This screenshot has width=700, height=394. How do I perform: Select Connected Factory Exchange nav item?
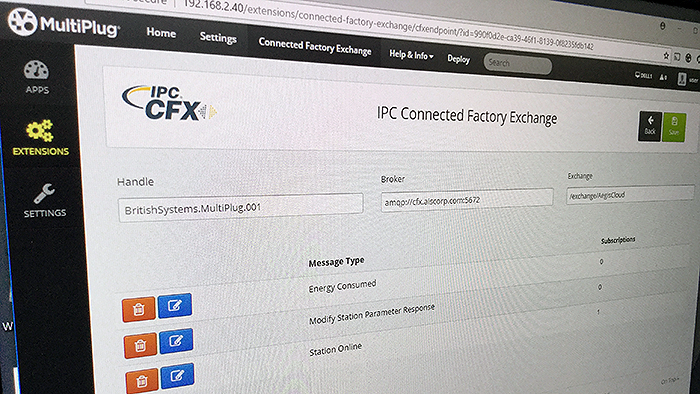[x=315, y=46]
